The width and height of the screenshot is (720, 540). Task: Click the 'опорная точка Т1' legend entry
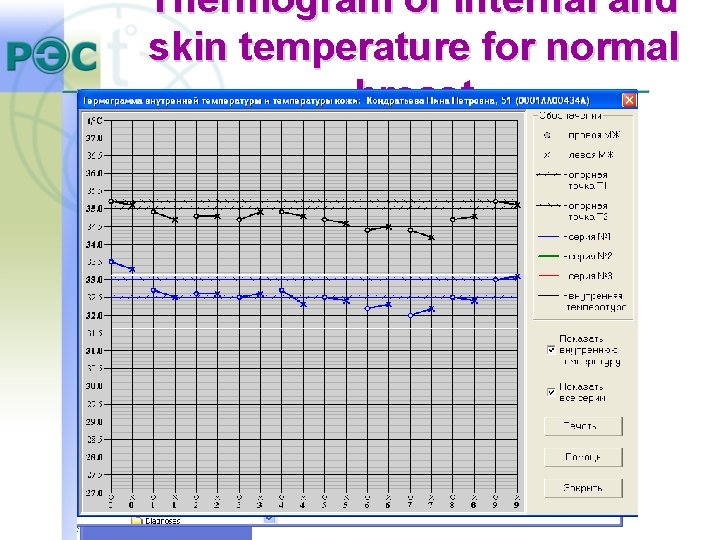click(x=573, y=180)
